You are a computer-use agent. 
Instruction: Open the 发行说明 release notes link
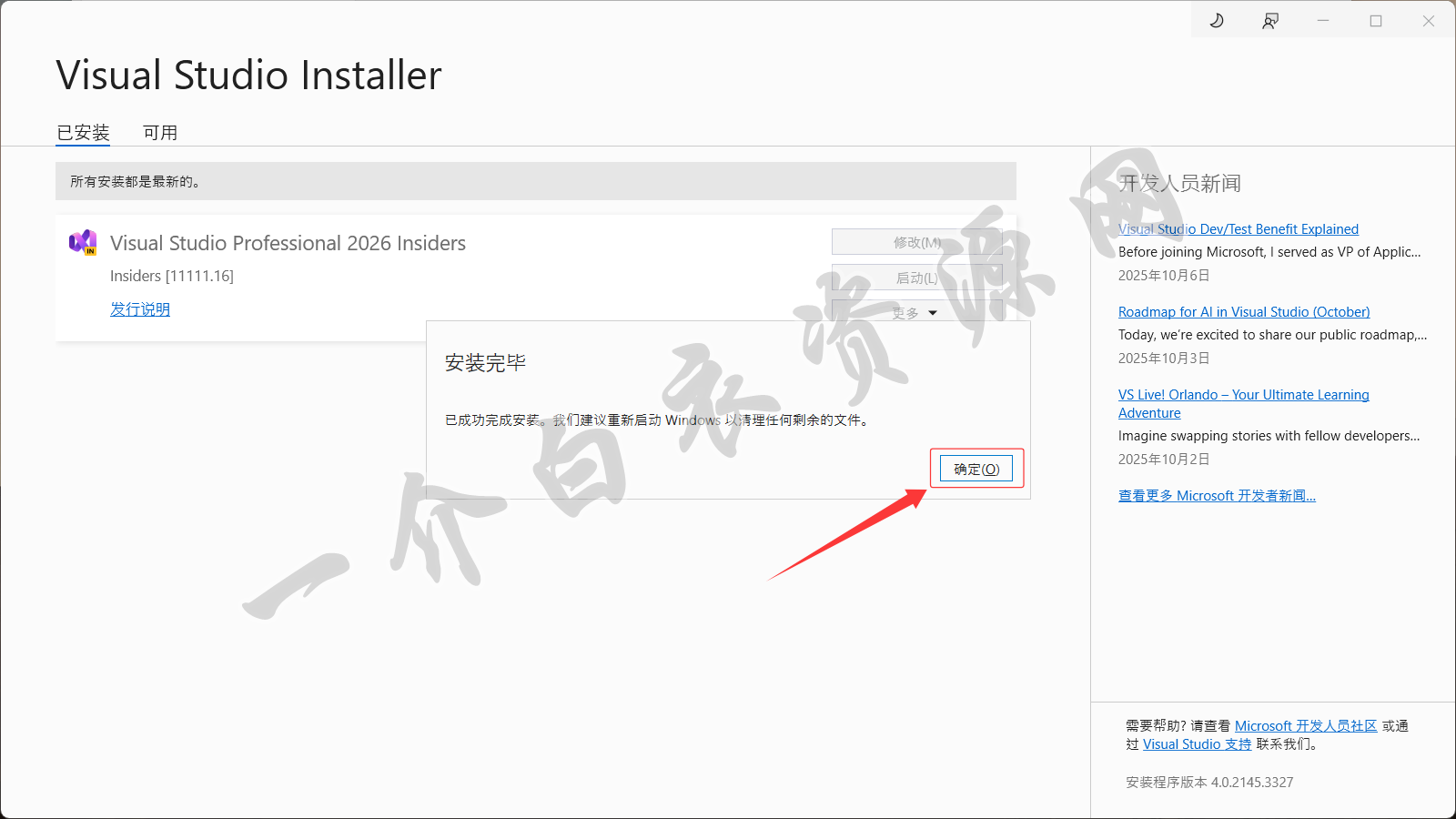tap(140, 309)
